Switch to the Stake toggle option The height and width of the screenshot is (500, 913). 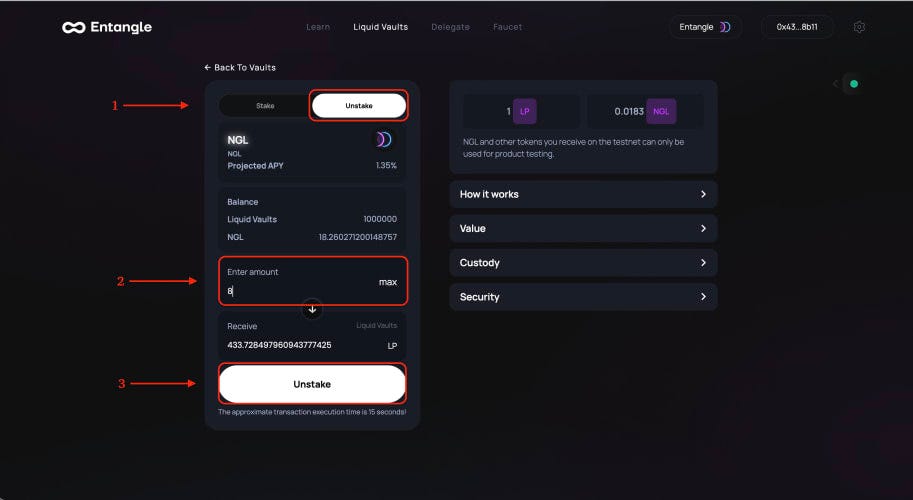click(x=265, y=106)
